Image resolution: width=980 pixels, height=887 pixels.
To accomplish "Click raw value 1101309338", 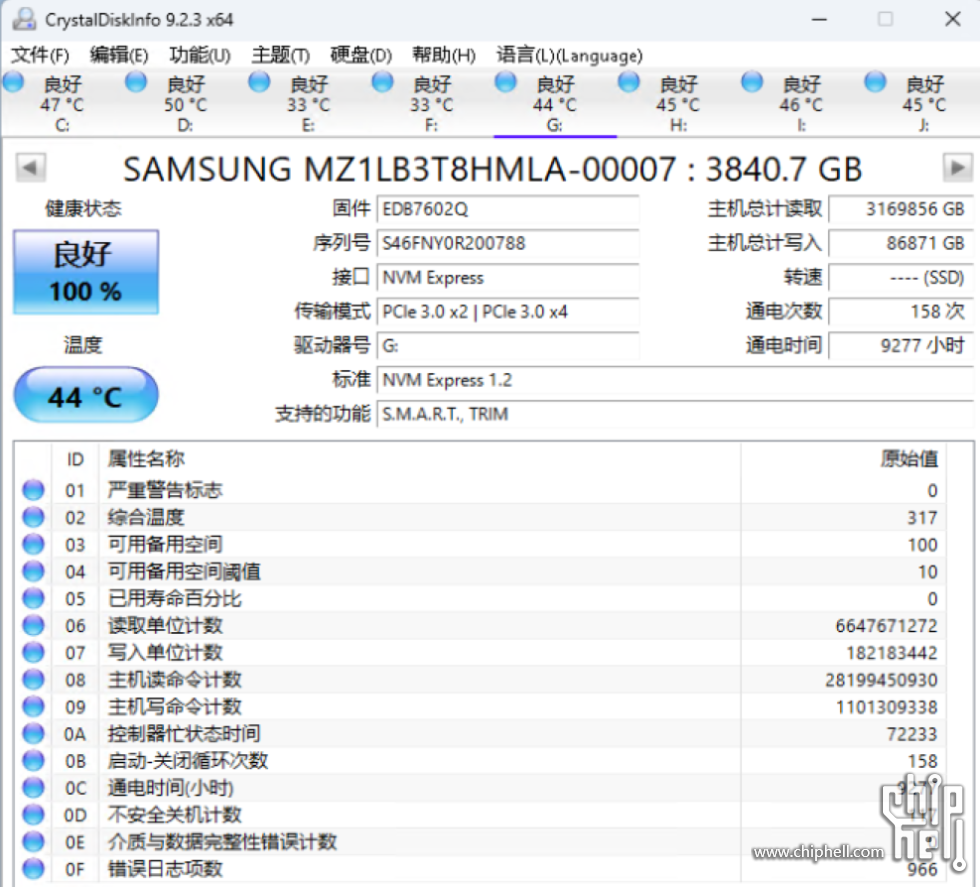I will pos(887,707).
